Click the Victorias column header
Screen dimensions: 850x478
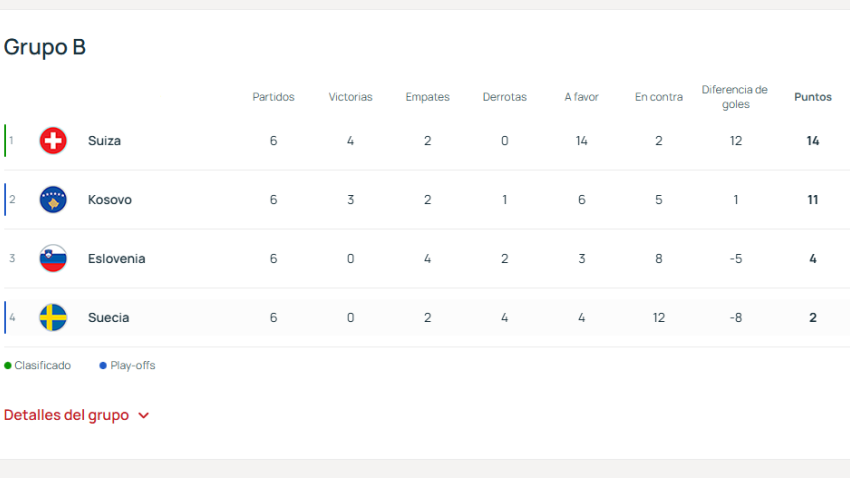coord(350,97)
